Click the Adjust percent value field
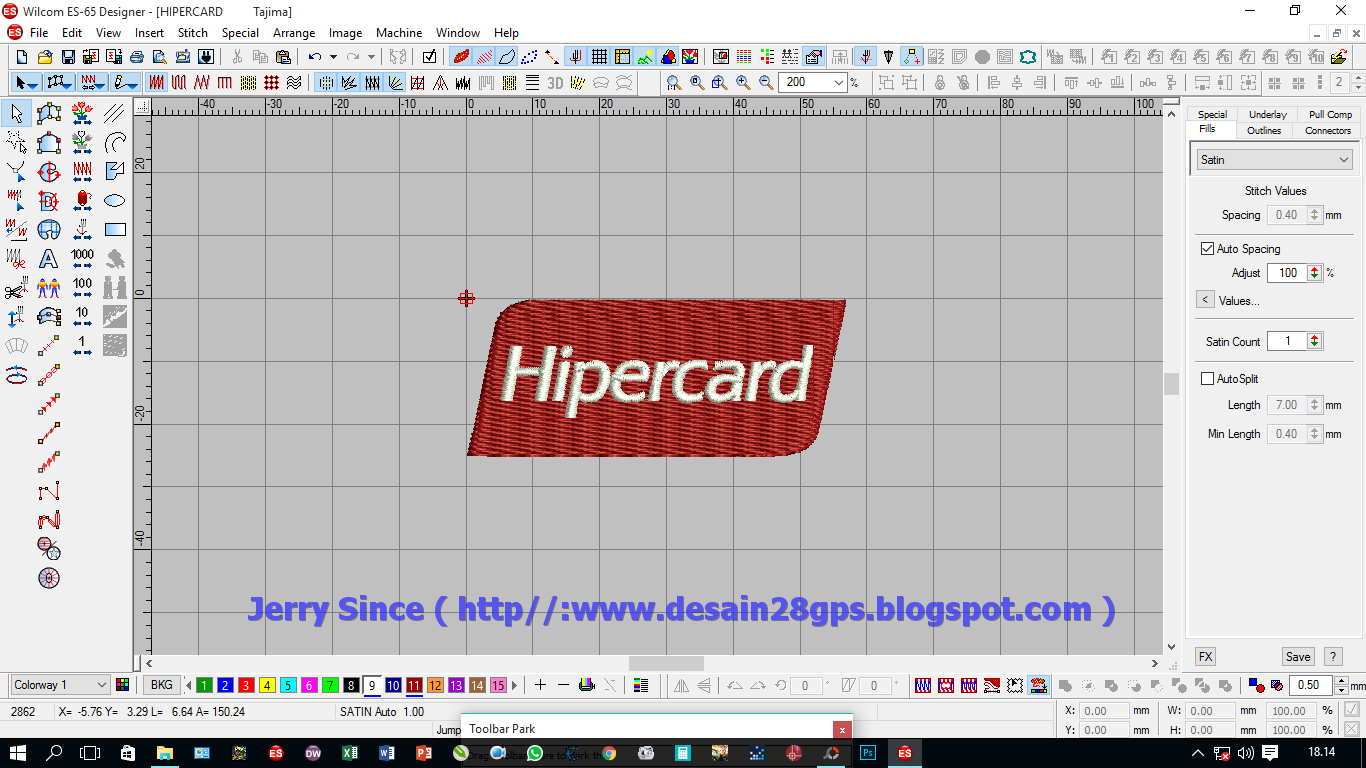The image size is (1366, 768). (1287, 272)
